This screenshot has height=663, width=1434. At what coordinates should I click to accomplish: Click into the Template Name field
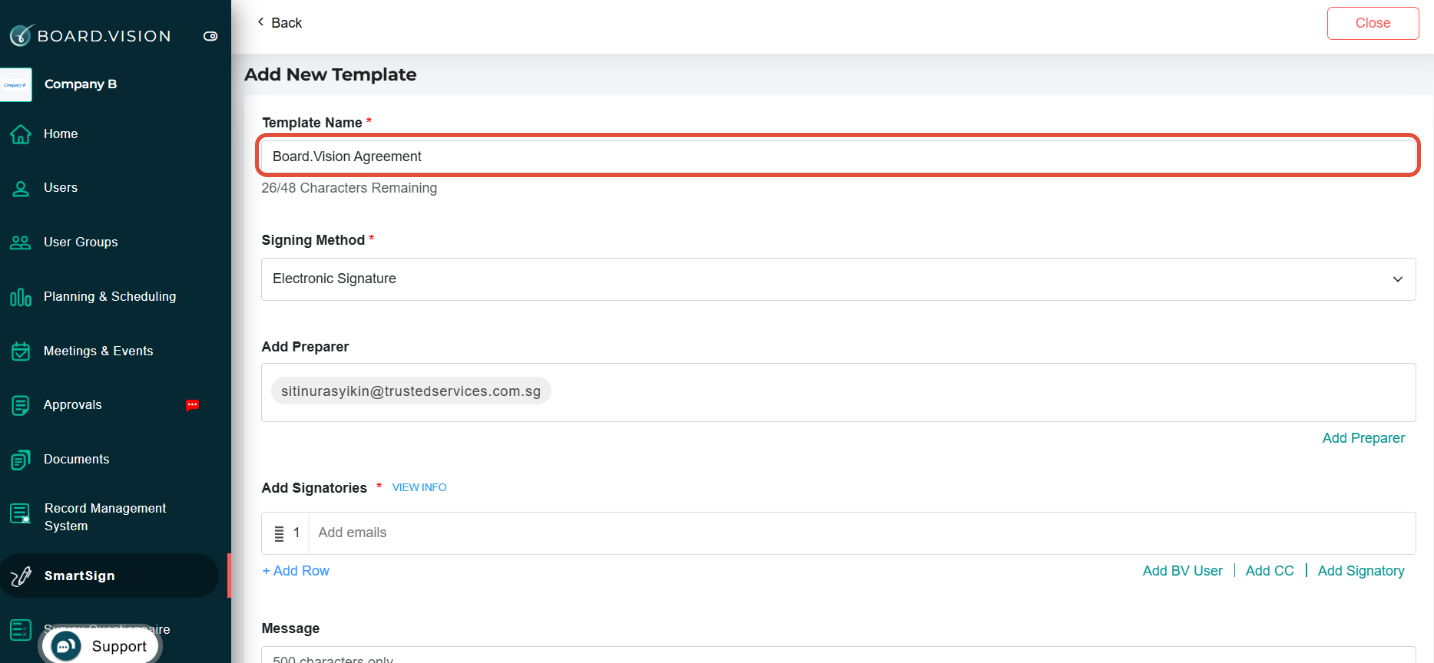pyautogui.click(x=838, y=156)
